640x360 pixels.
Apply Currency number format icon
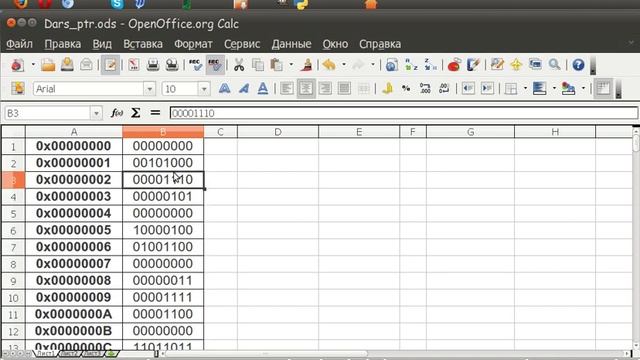pos(387,89)
